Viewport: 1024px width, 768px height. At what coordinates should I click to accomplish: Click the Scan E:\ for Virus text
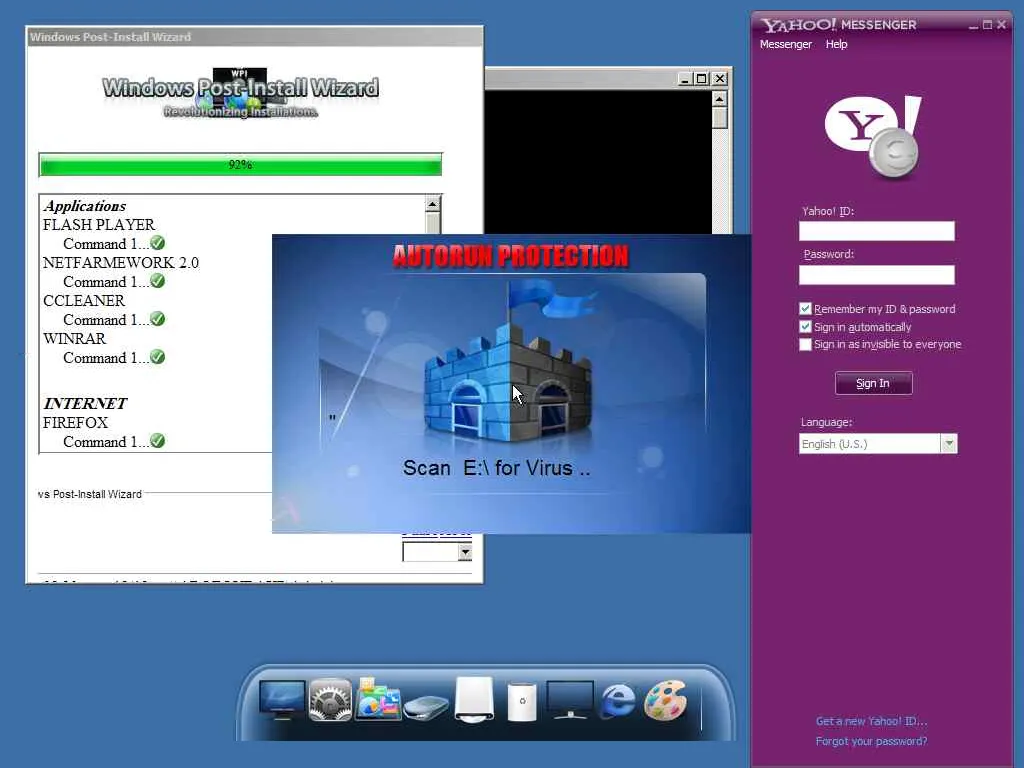(496, 468)
